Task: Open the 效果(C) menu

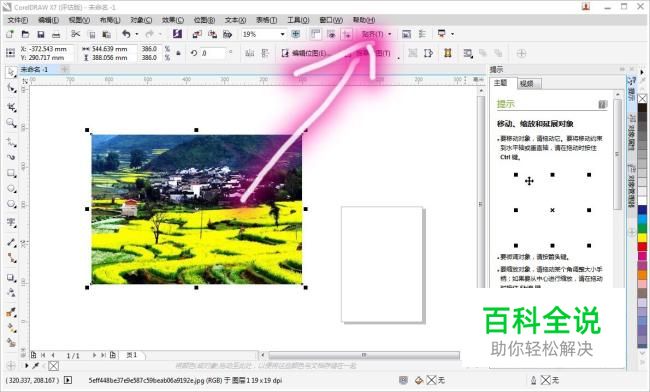Action: (172, 20)
